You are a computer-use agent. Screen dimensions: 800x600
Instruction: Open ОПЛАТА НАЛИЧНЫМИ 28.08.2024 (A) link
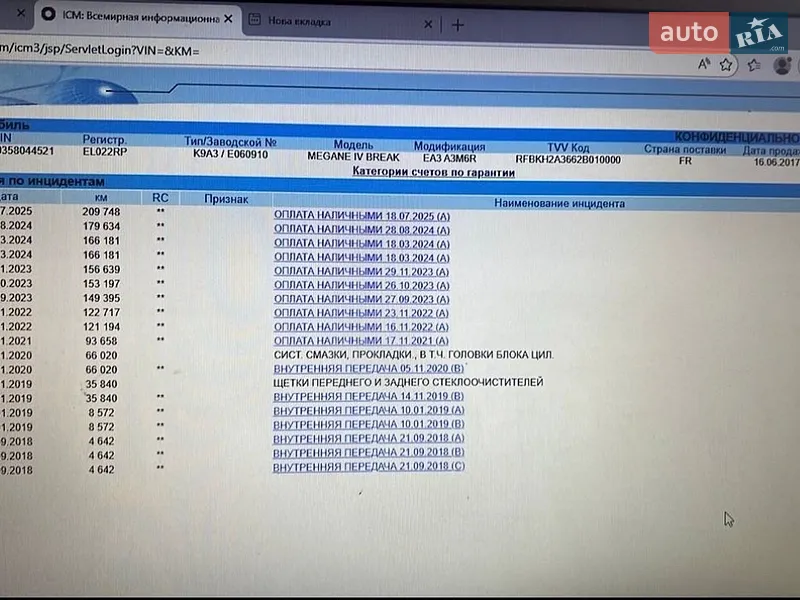click(362, 230)
